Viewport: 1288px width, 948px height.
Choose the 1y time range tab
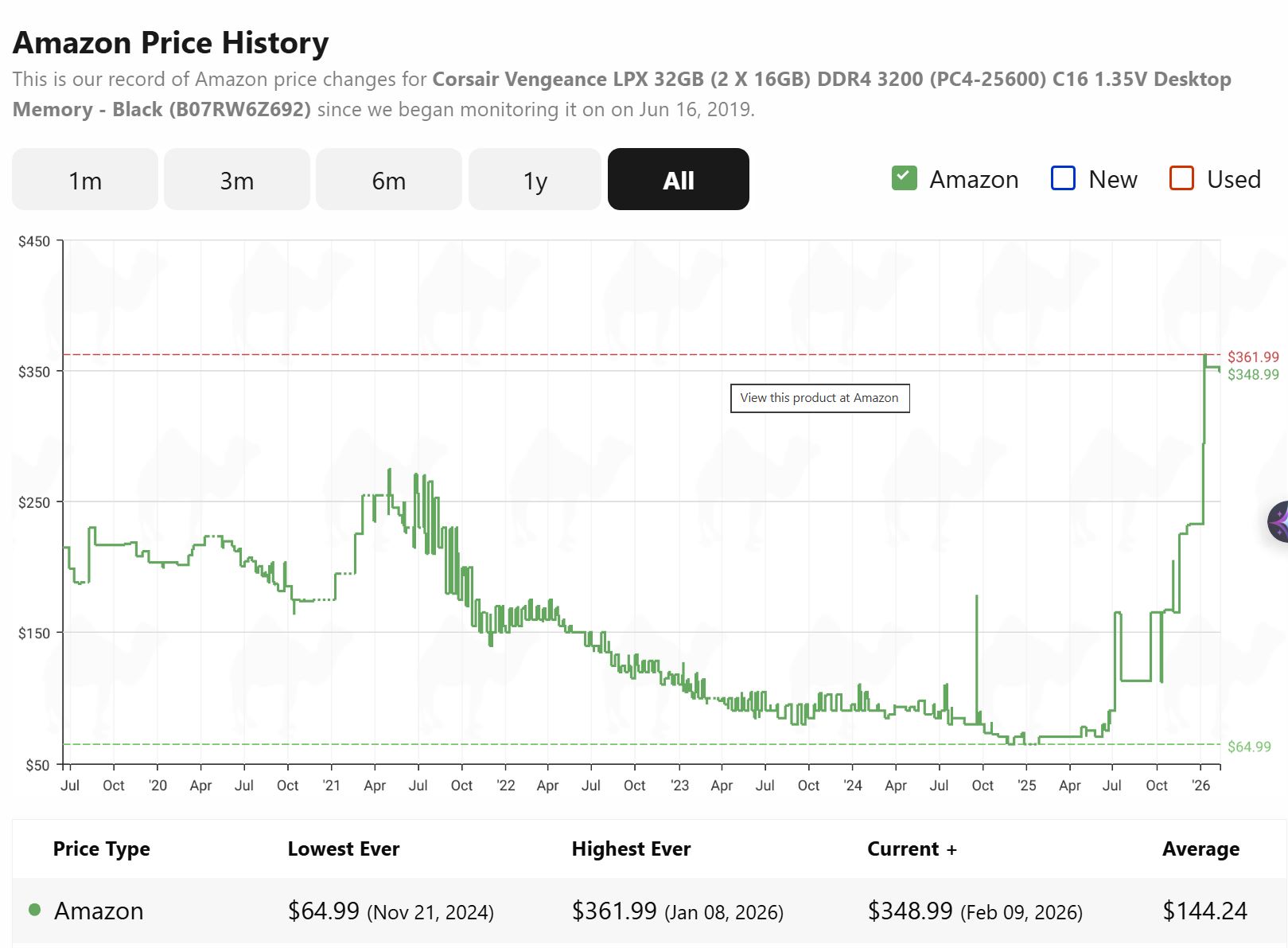(535, 180)
